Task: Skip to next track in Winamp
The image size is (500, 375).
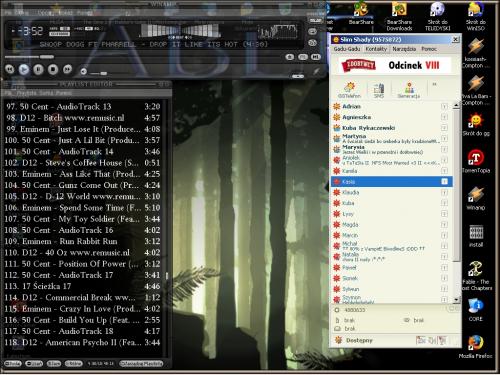Action: coord(68,69)
